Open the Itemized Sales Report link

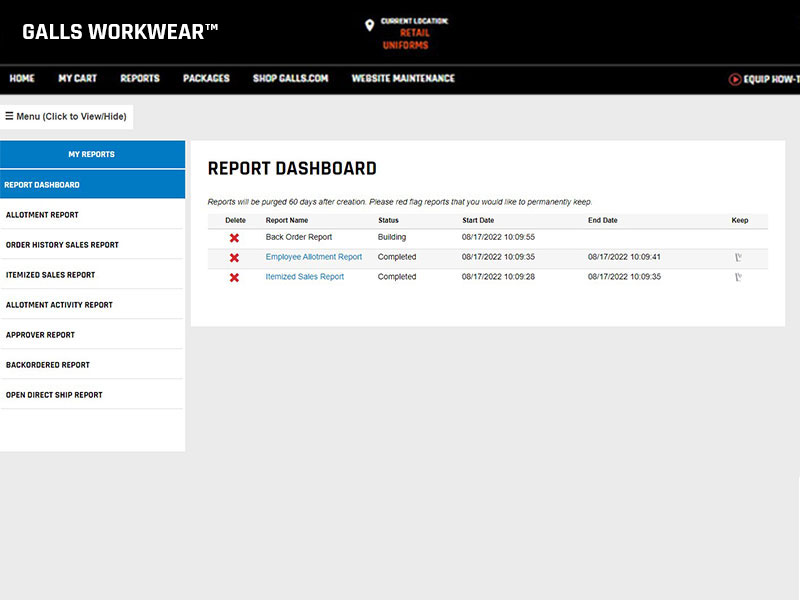tap(304, 277)
